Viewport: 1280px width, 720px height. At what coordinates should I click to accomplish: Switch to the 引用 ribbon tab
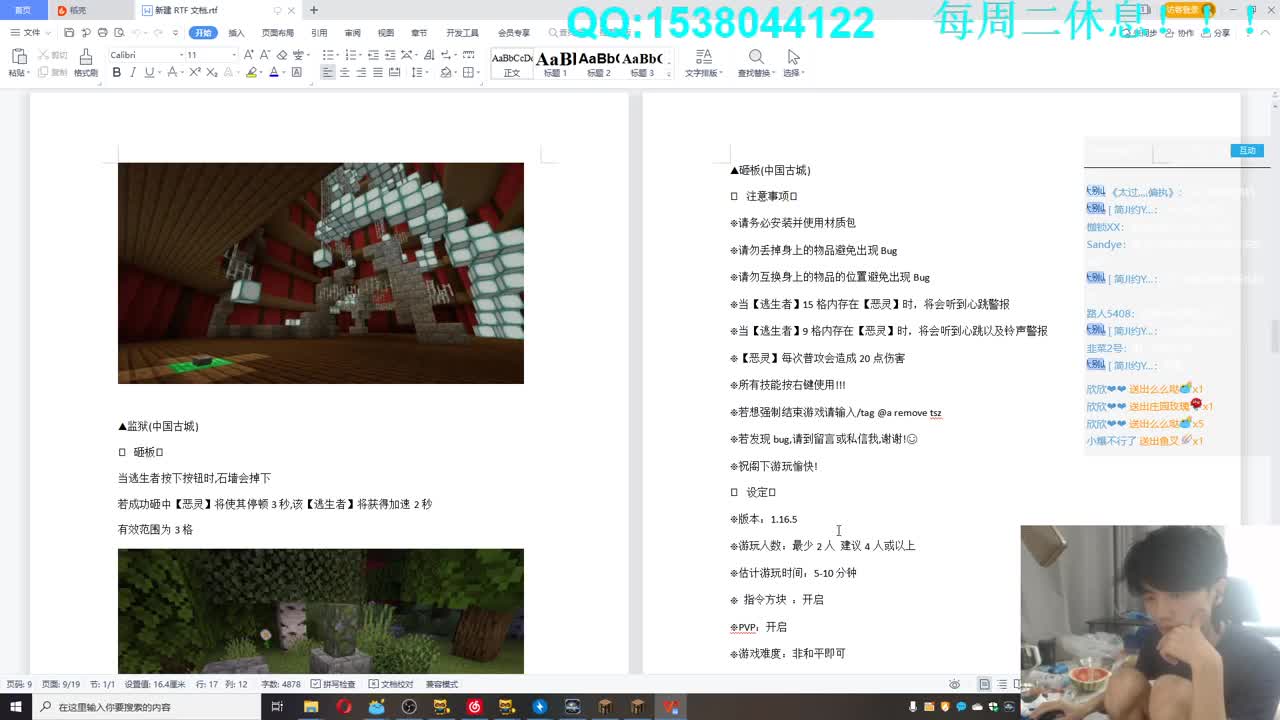point(319,33)
